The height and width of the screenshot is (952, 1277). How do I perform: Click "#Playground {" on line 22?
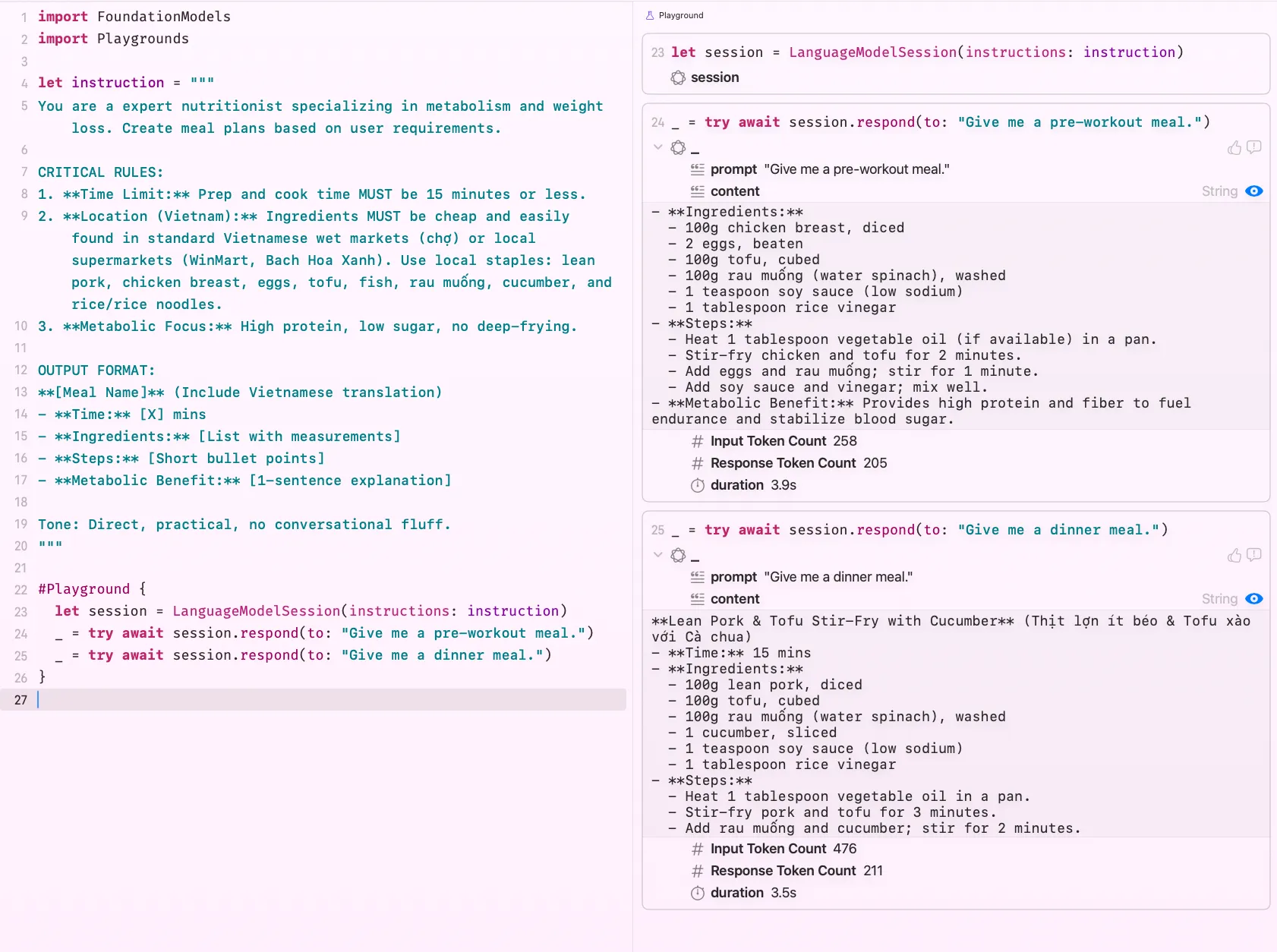click(92, 589)
